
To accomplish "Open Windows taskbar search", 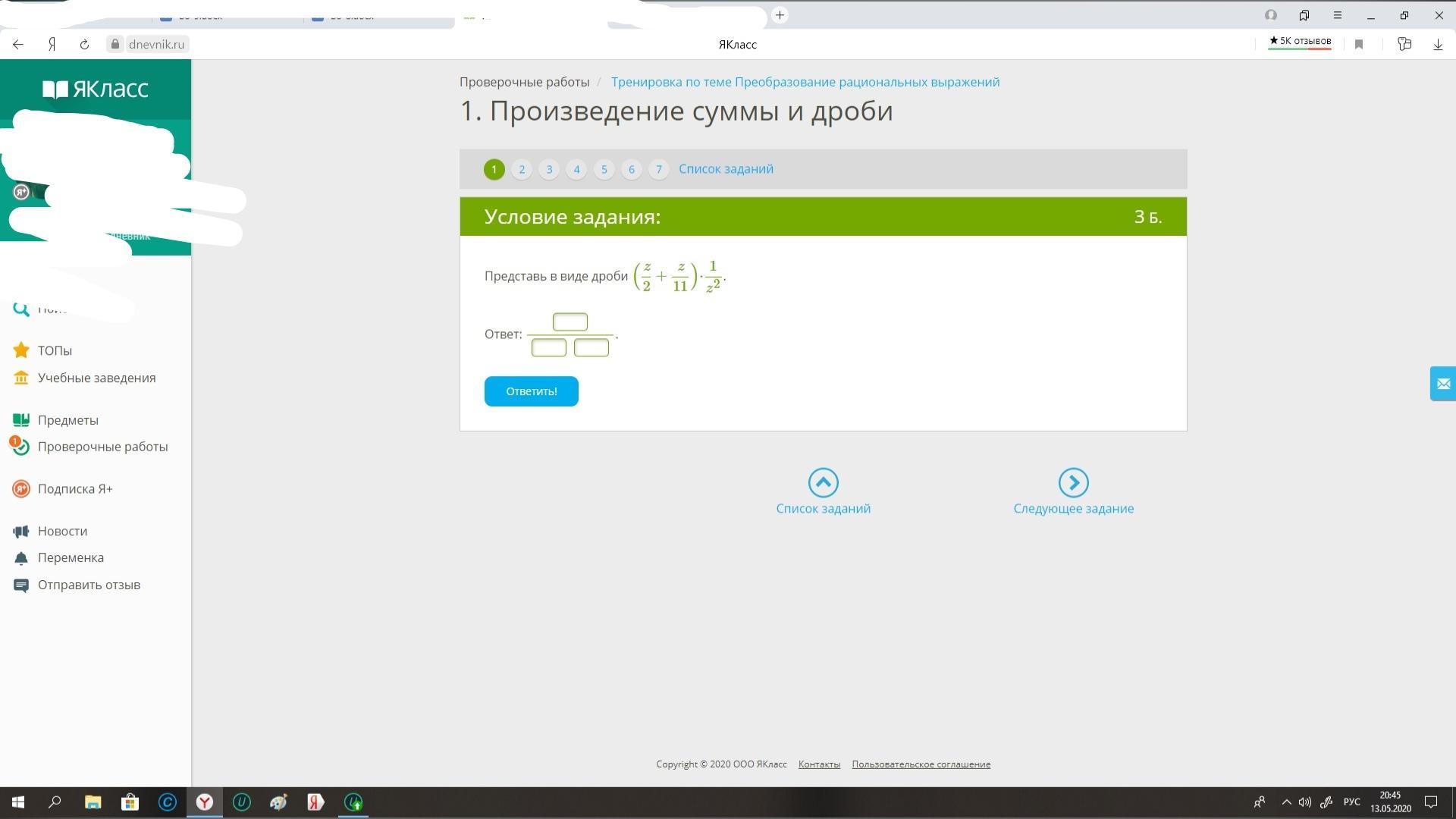I will (x=55, y=802).
